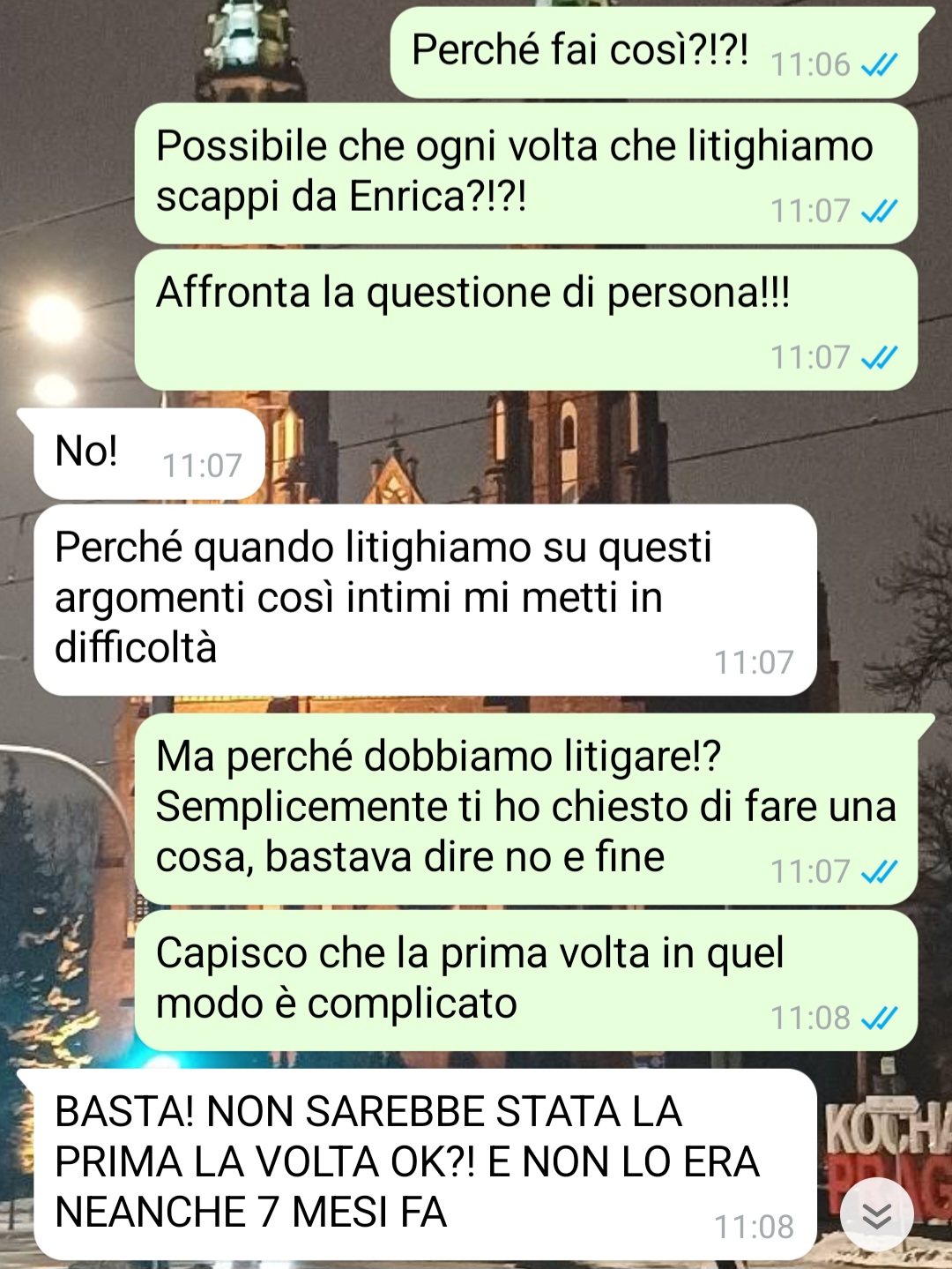The image size is (952, 1269).
Task: Select the 'Possibile che ogni volta' message
Action: pyautogui.click(x=526, y=173)
